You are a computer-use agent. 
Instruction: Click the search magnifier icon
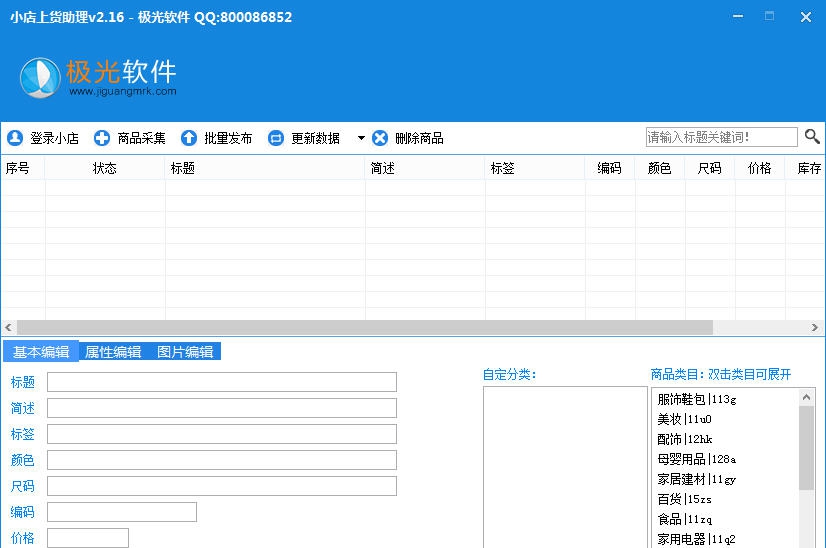click(x=812, y=137)
